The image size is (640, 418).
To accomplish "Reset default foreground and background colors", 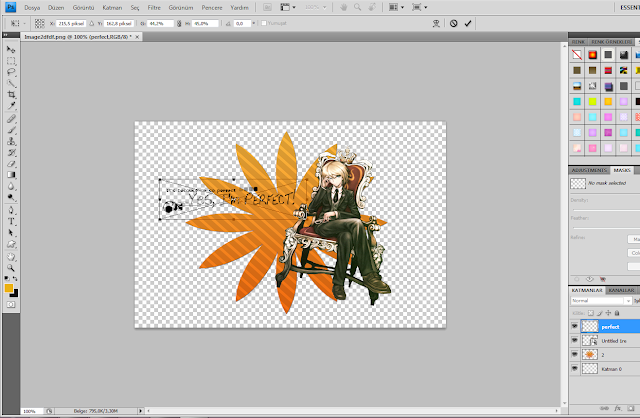I will click(x=7, y=278).
